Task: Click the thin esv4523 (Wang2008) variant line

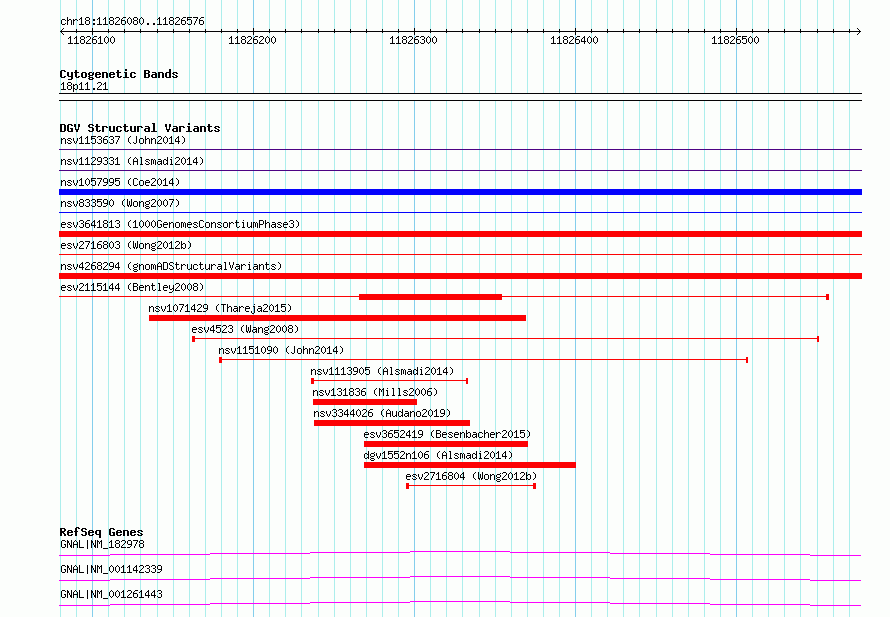Action: tap(506, 339)
